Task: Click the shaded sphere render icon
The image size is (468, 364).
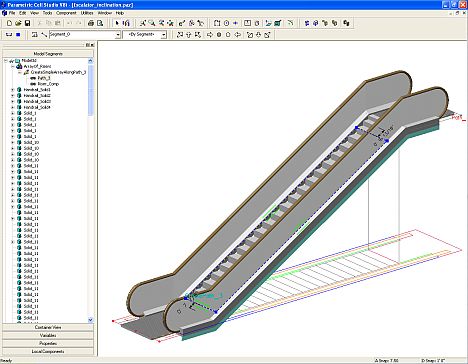Action: click(x=219, y=34)
